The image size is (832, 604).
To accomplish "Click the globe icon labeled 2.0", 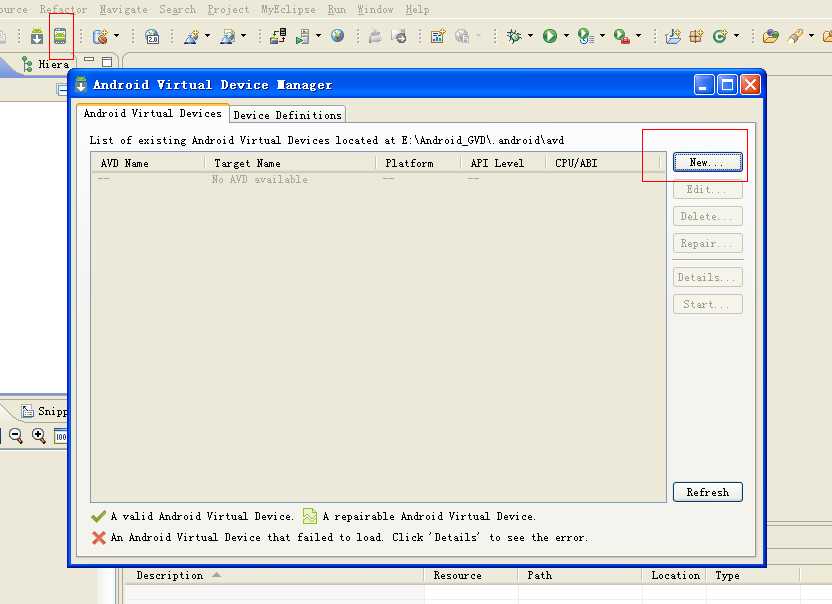I will (x=152, y=36).
